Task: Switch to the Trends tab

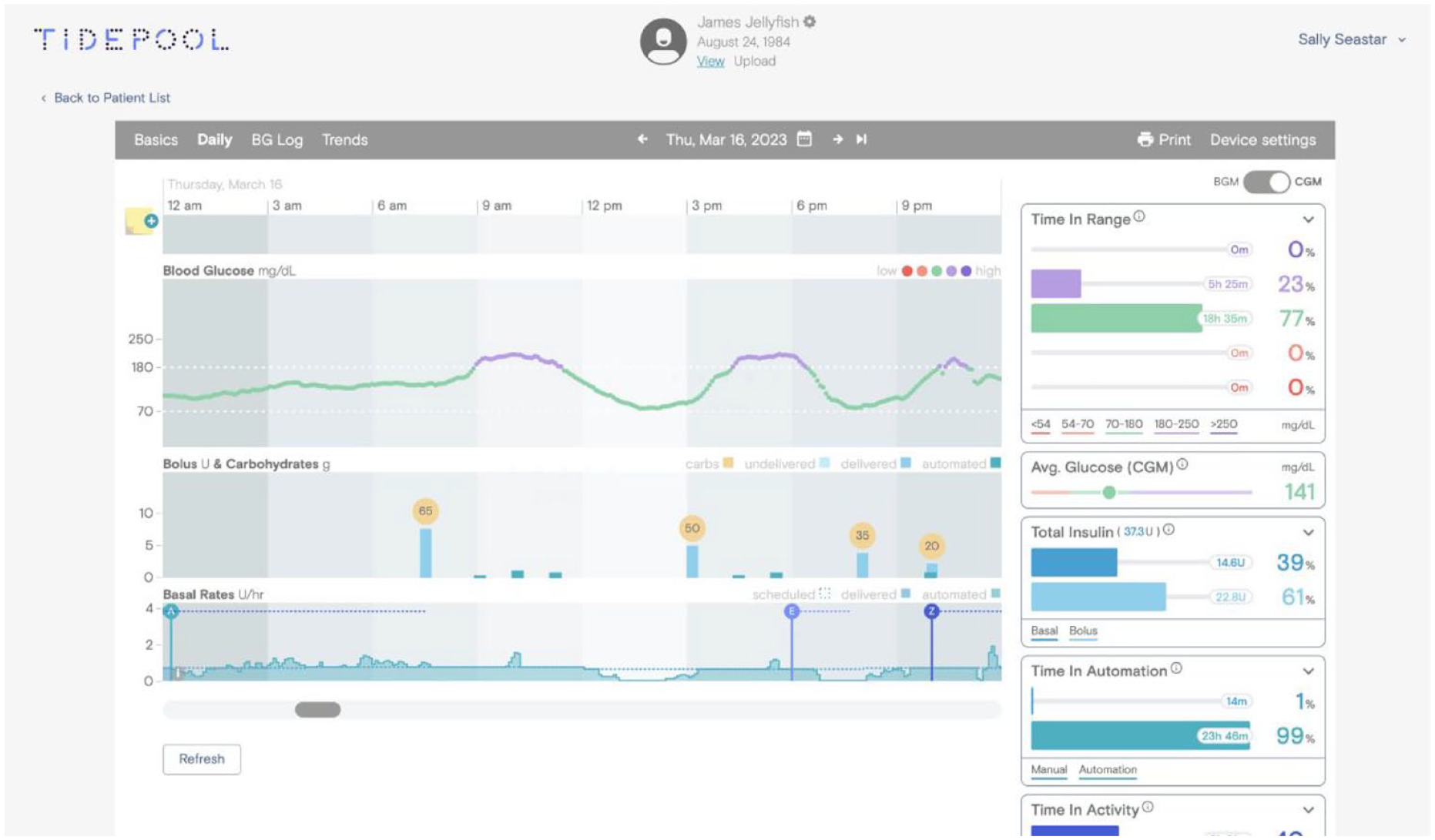Action: coord(344,140)
